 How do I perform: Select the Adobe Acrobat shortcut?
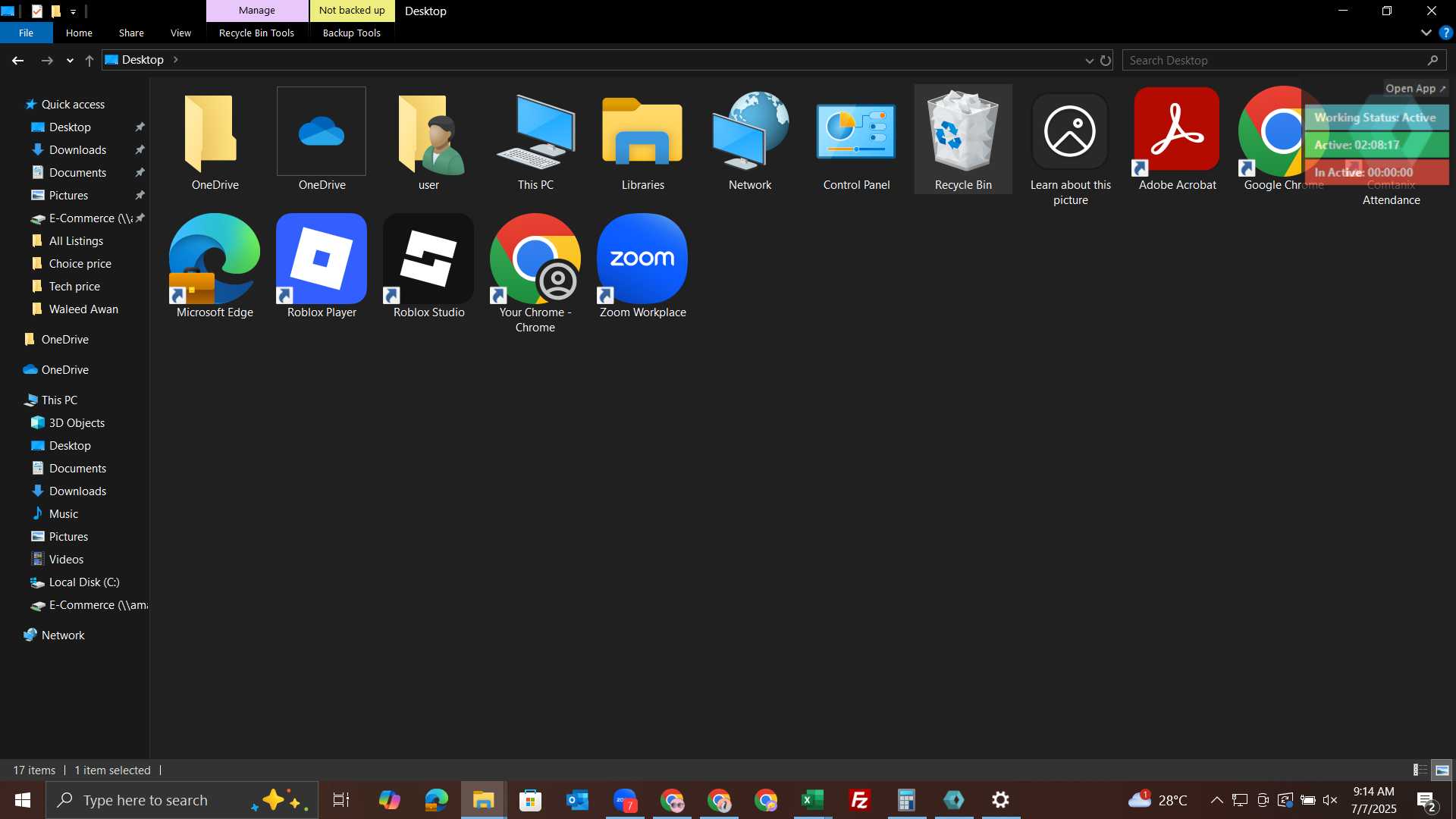point(1177,140)
